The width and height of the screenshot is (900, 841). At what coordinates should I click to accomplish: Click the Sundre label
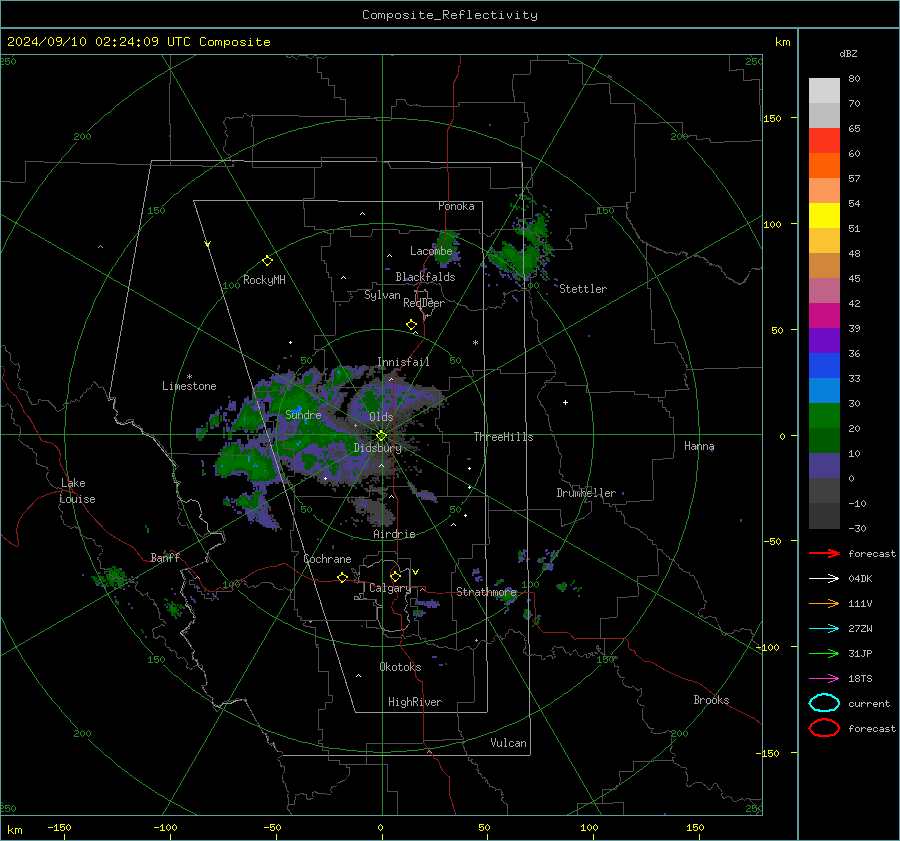coord(303,414)
